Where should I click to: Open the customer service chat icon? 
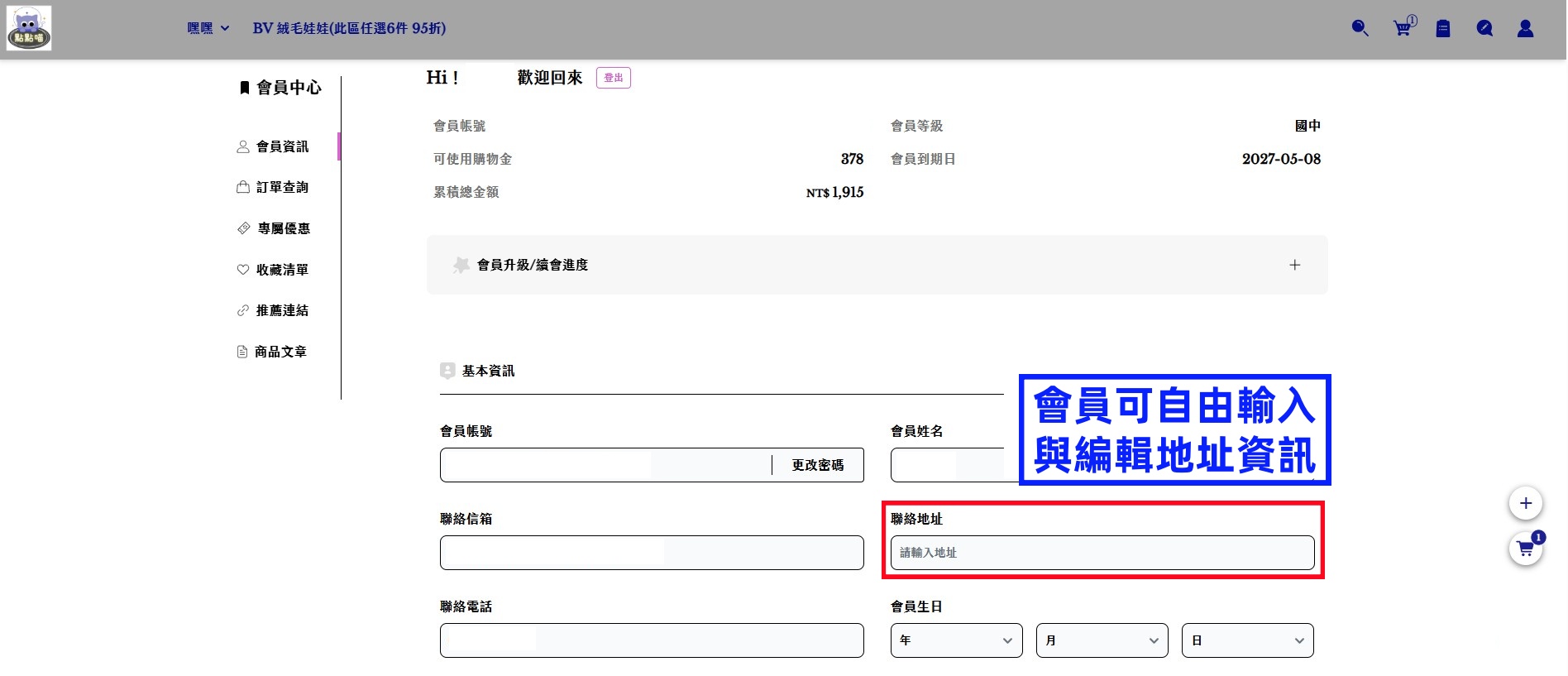pyautogui.click(x=1484, y=28)
